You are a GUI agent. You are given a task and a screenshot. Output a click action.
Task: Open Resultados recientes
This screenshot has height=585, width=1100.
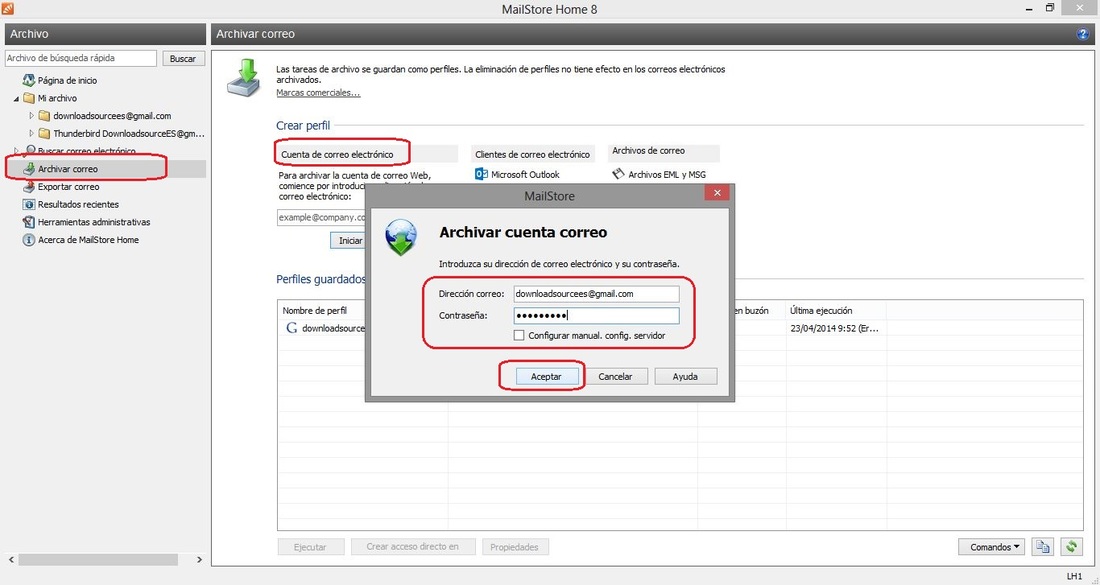[x=78, y=205]
